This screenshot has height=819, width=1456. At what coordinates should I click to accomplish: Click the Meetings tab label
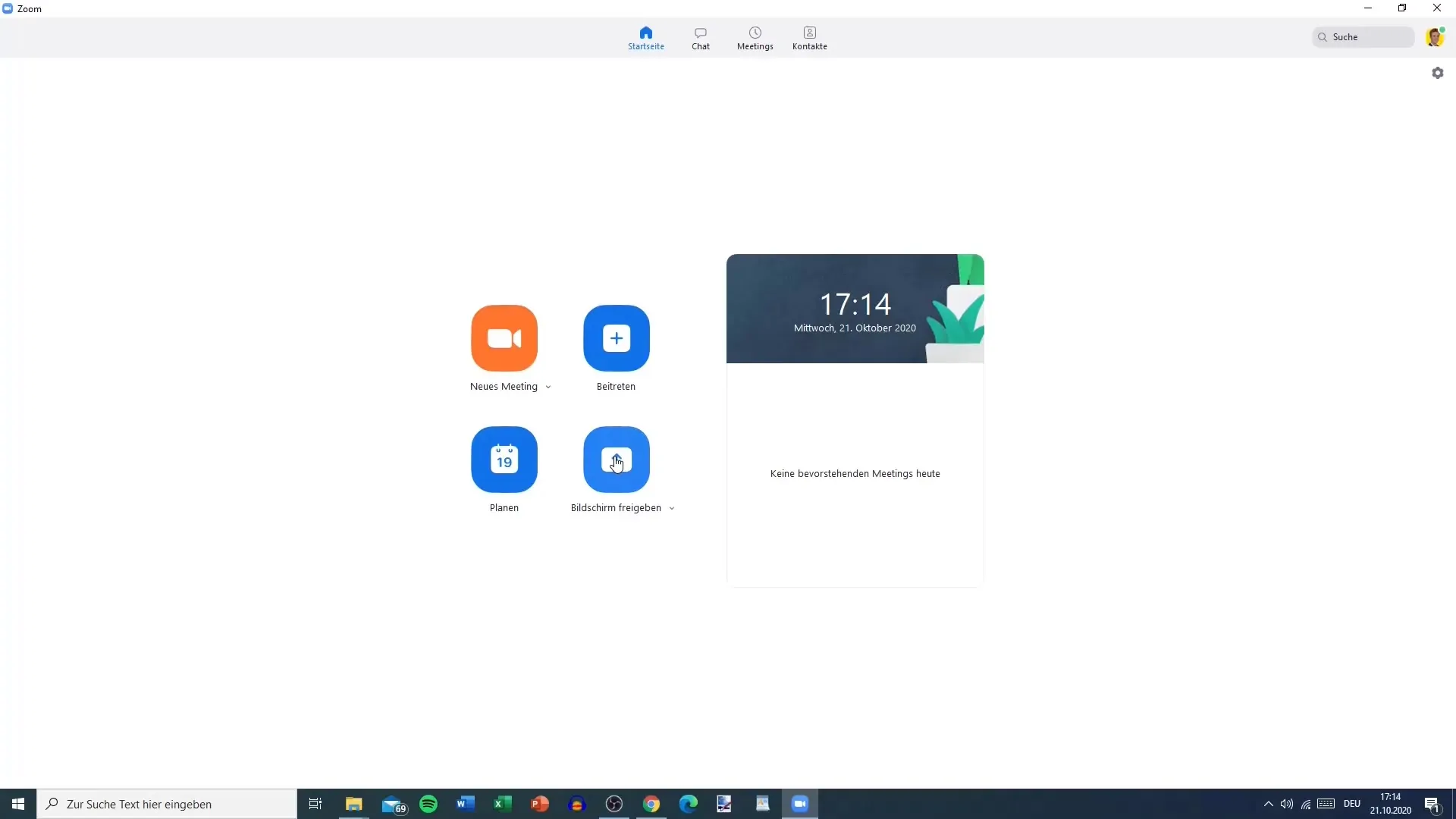point(755,46)
